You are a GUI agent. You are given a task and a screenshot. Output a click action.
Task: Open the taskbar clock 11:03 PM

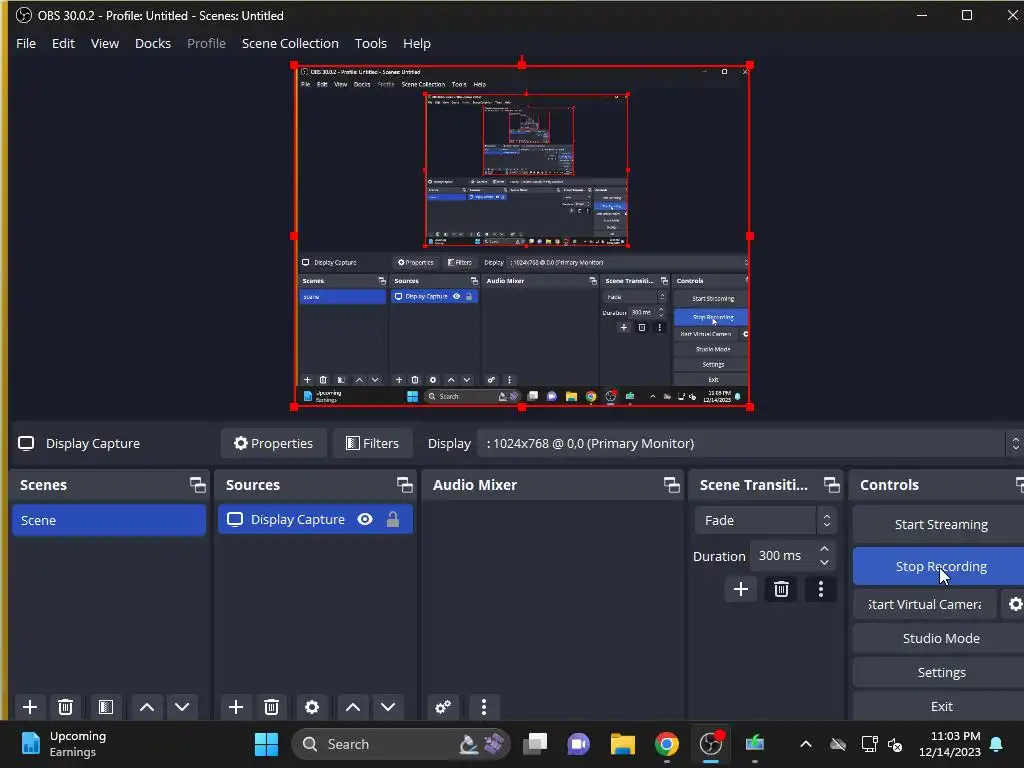pyautogui.click(x=950, y=744)
